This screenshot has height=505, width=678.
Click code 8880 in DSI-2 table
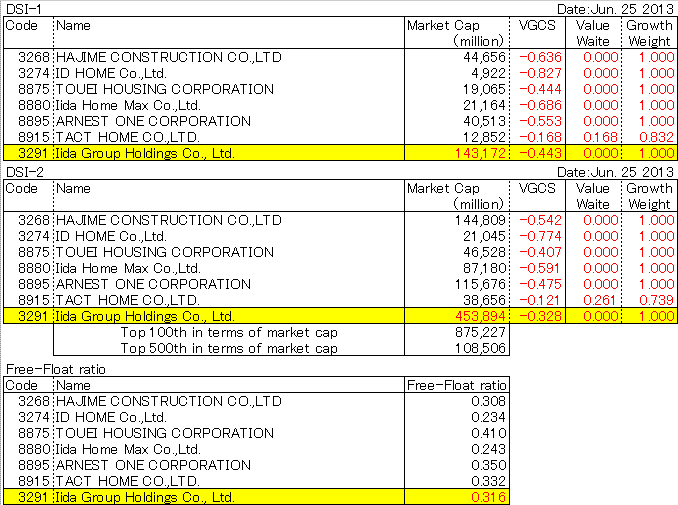coord(34,268)
